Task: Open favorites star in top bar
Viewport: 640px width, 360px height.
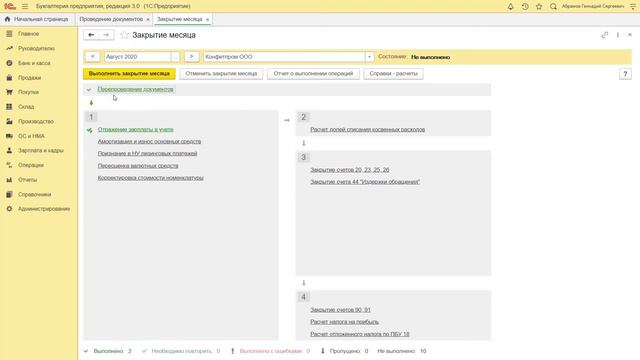Action: click(539, 7)
